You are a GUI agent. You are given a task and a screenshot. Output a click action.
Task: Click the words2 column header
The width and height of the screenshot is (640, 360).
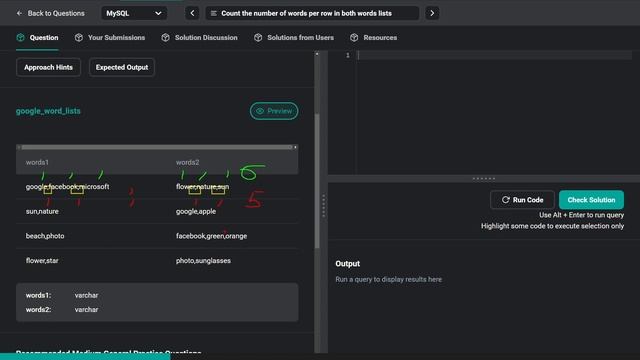point(188,162)
